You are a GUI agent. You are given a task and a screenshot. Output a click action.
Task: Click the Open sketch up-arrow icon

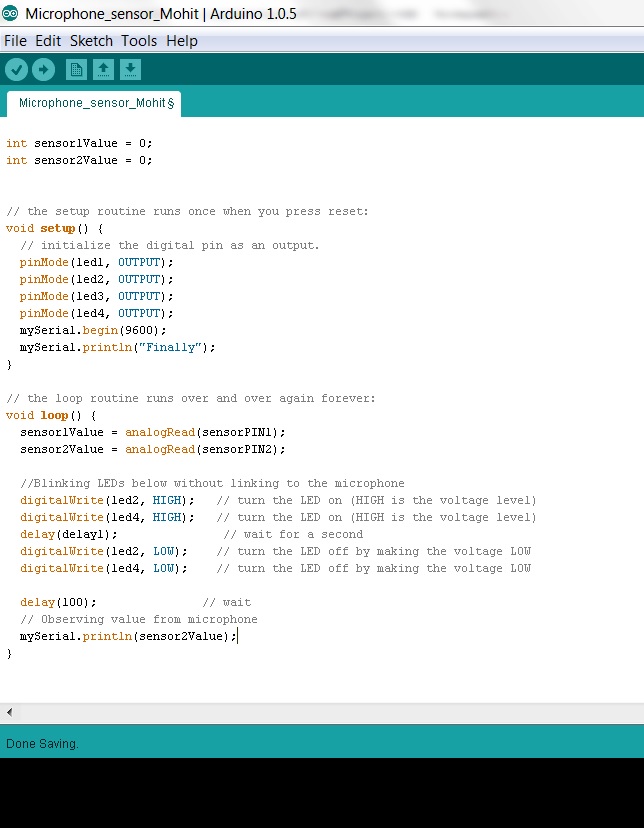pos(103,69)
